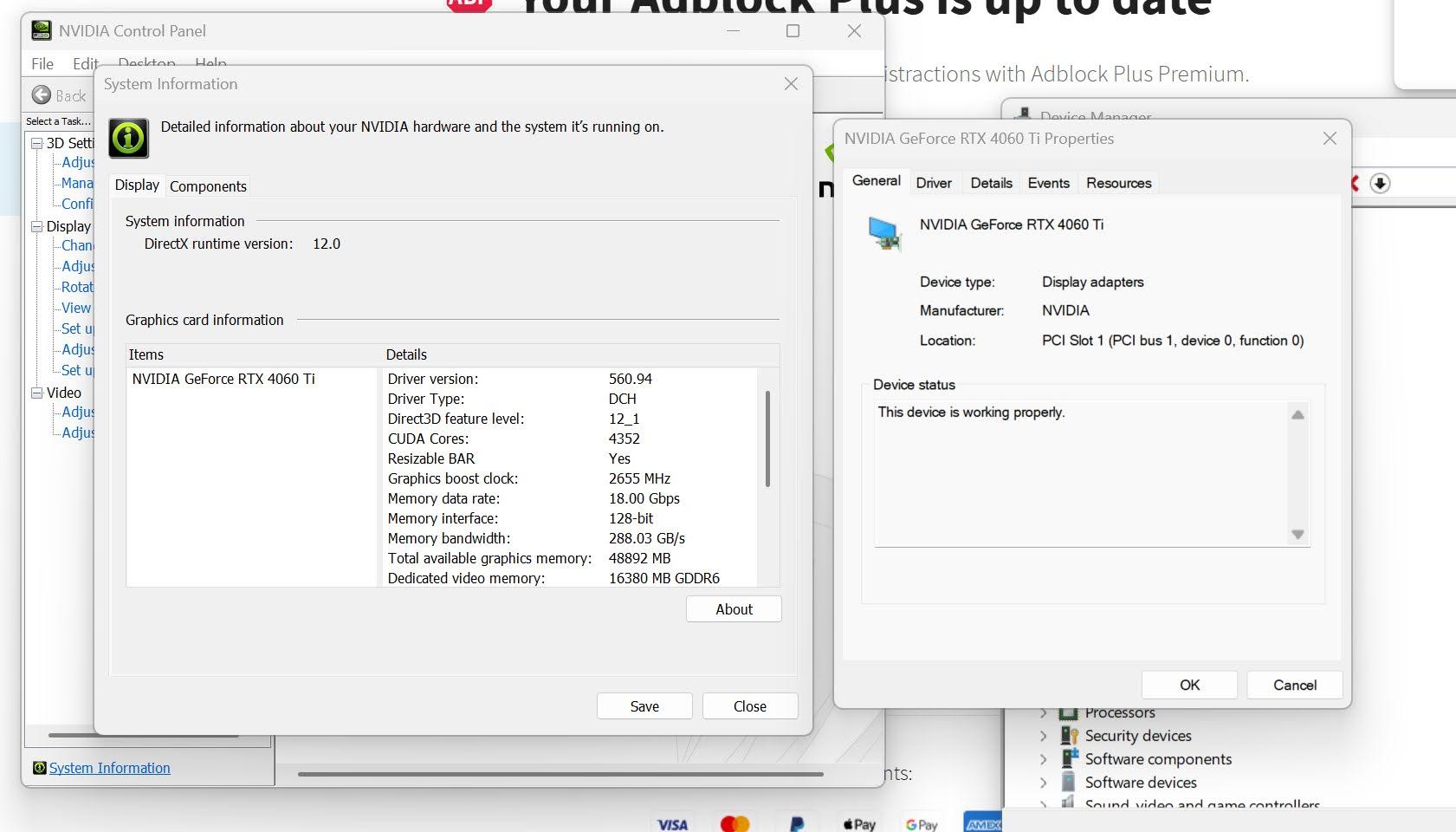Screen dimensions: 1456x832
Task: Click the Software components icon
Action: (1069, 759)
